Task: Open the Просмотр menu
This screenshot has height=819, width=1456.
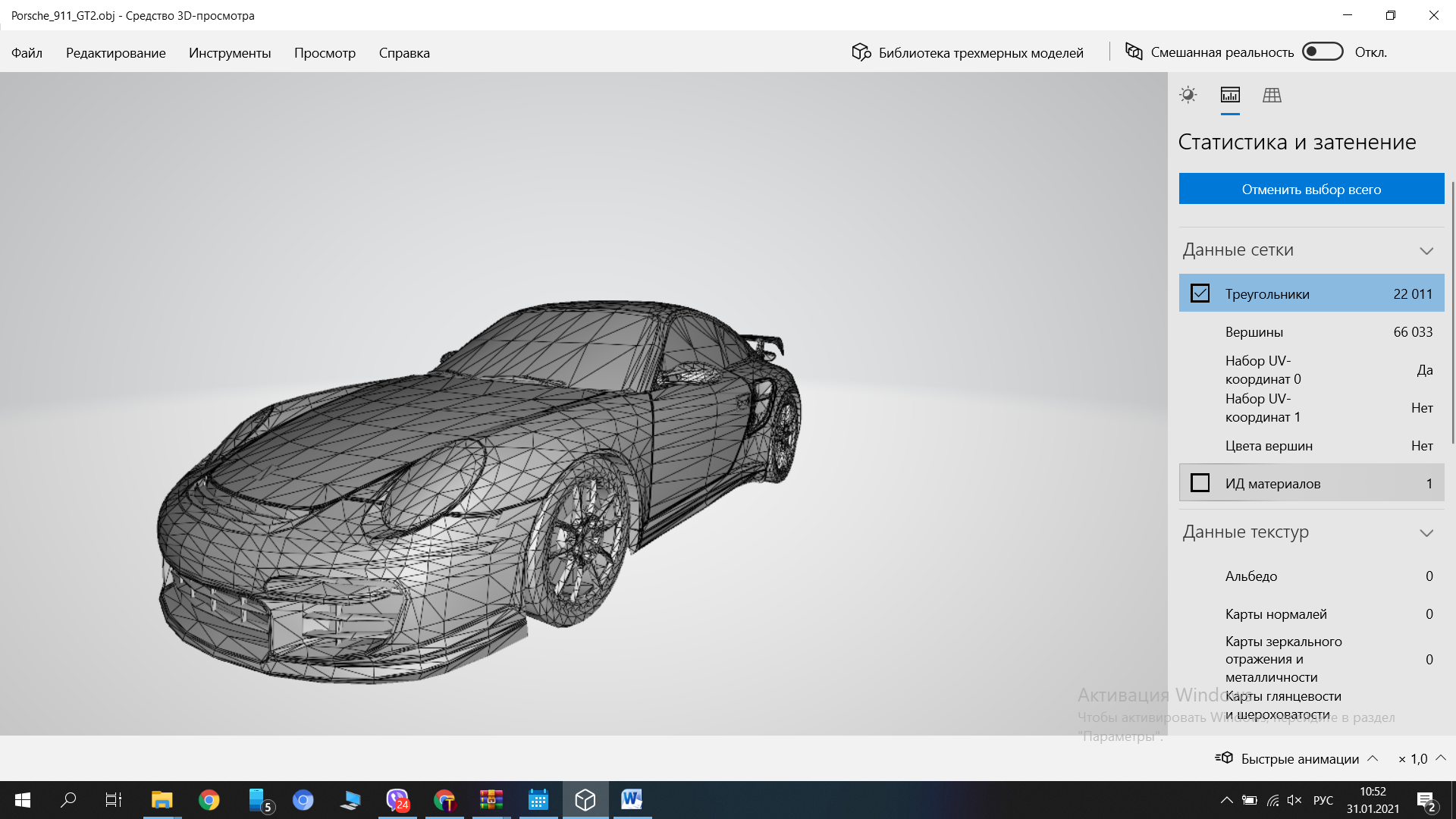Action: [325, 53]
